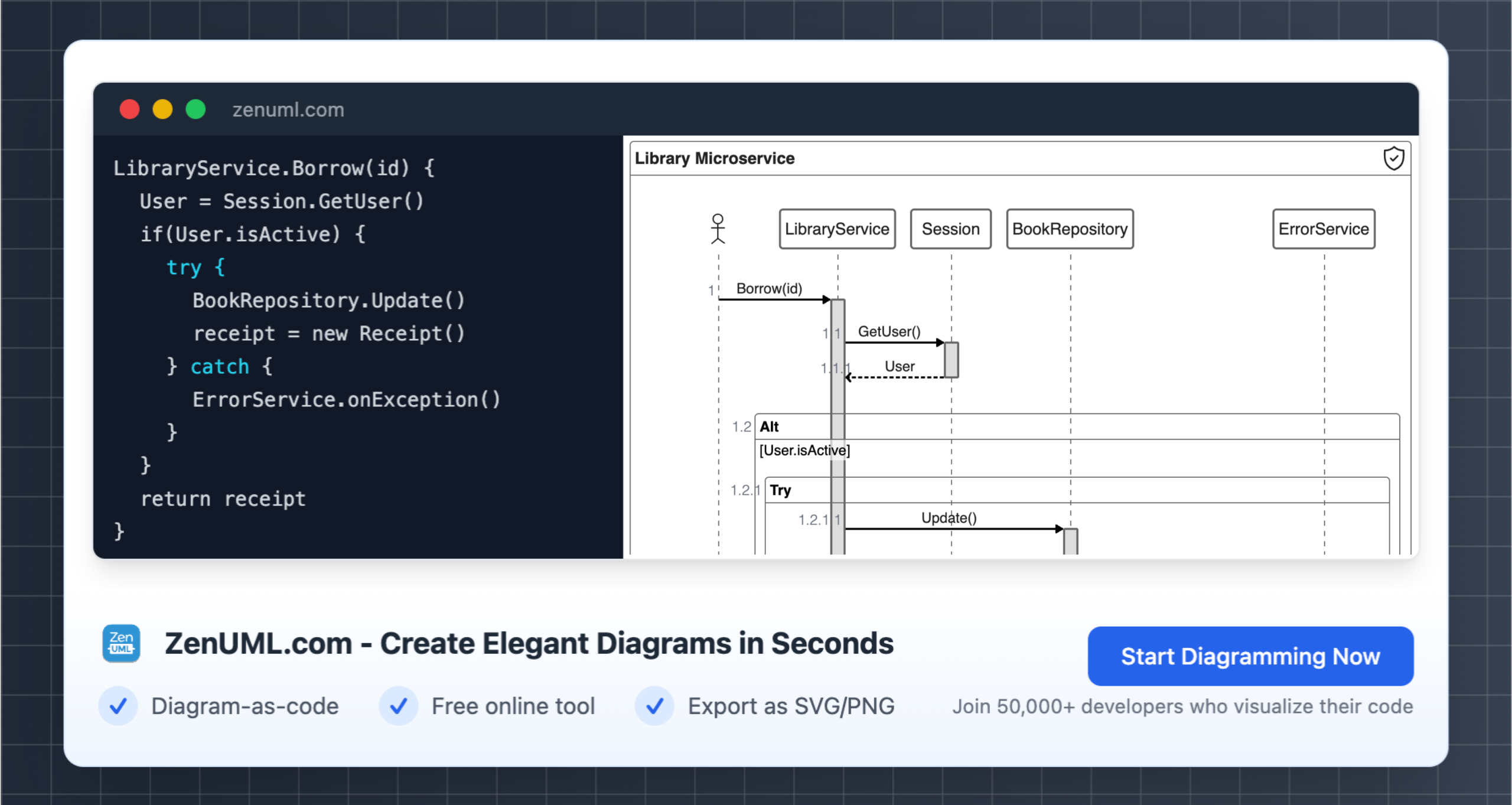1512x805 pixels.
Task: Click the yellow minimize traffic light
Action: [x=162, y=109]
